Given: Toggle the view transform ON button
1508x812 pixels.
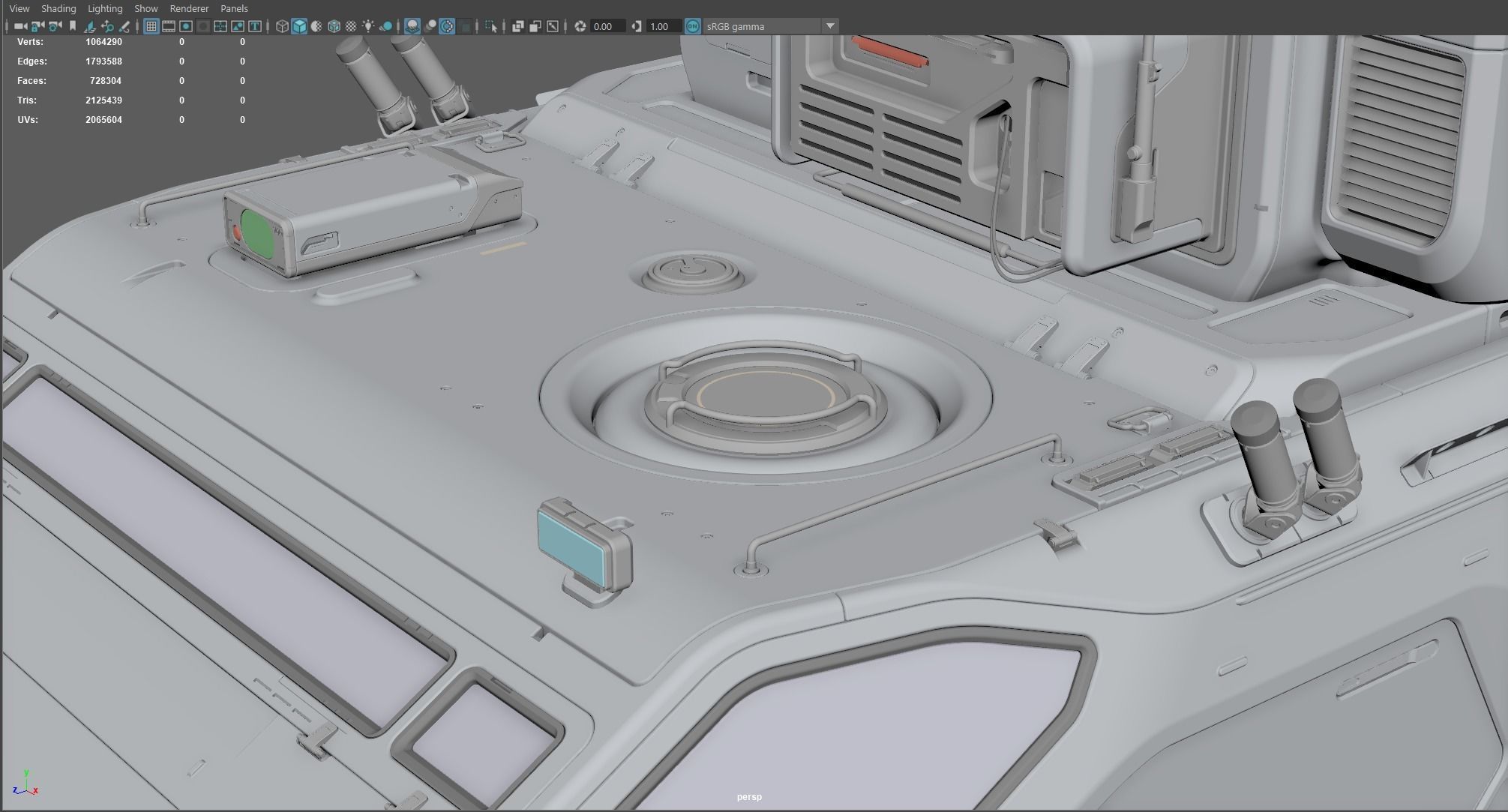Looking at the screenshot, I should [x=692, y=26].
